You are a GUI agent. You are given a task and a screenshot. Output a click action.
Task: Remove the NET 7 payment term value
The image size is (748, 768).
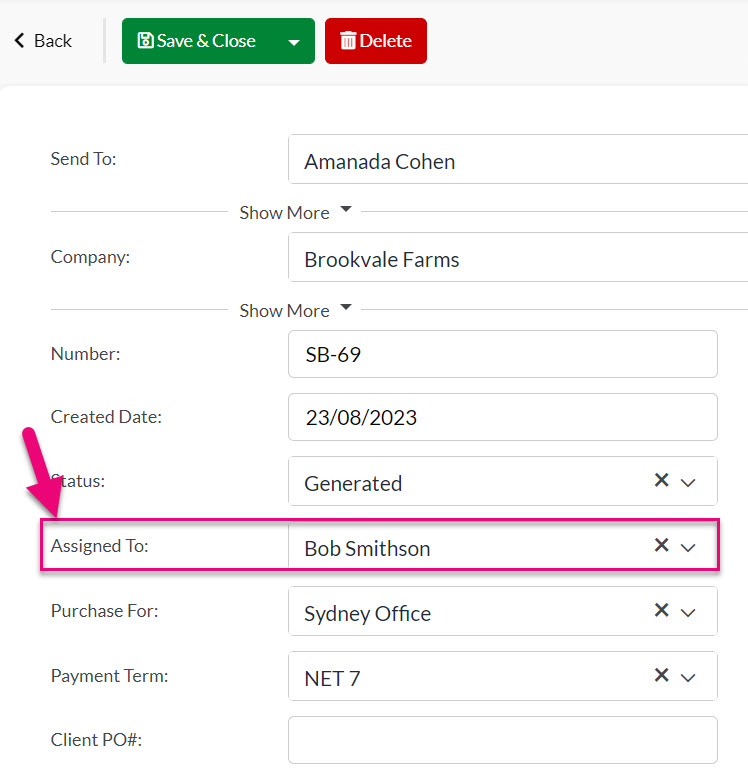coord(661,675)
